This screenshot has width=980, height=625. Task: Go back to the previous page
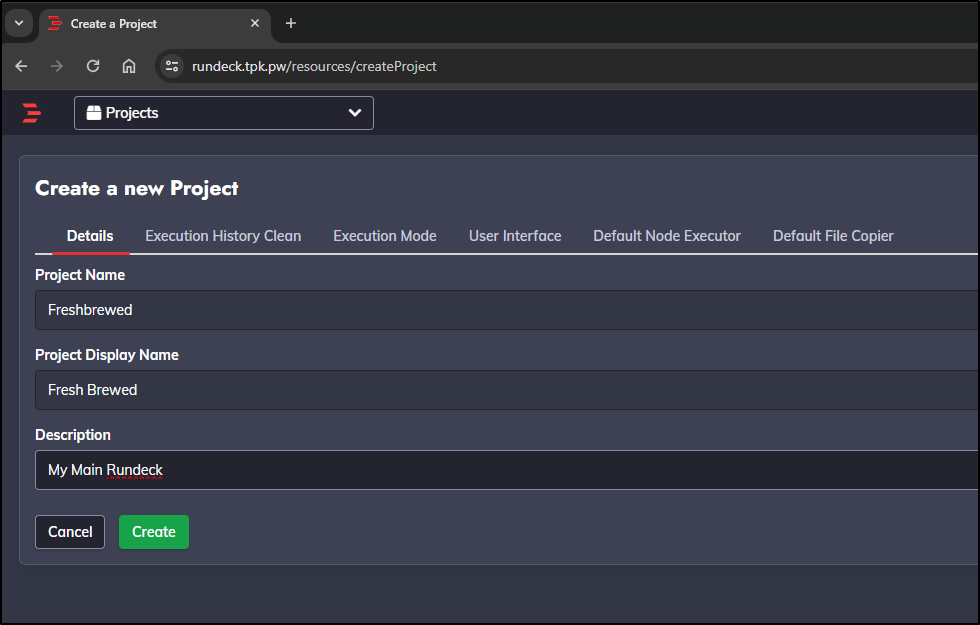[x=21, y=66]
